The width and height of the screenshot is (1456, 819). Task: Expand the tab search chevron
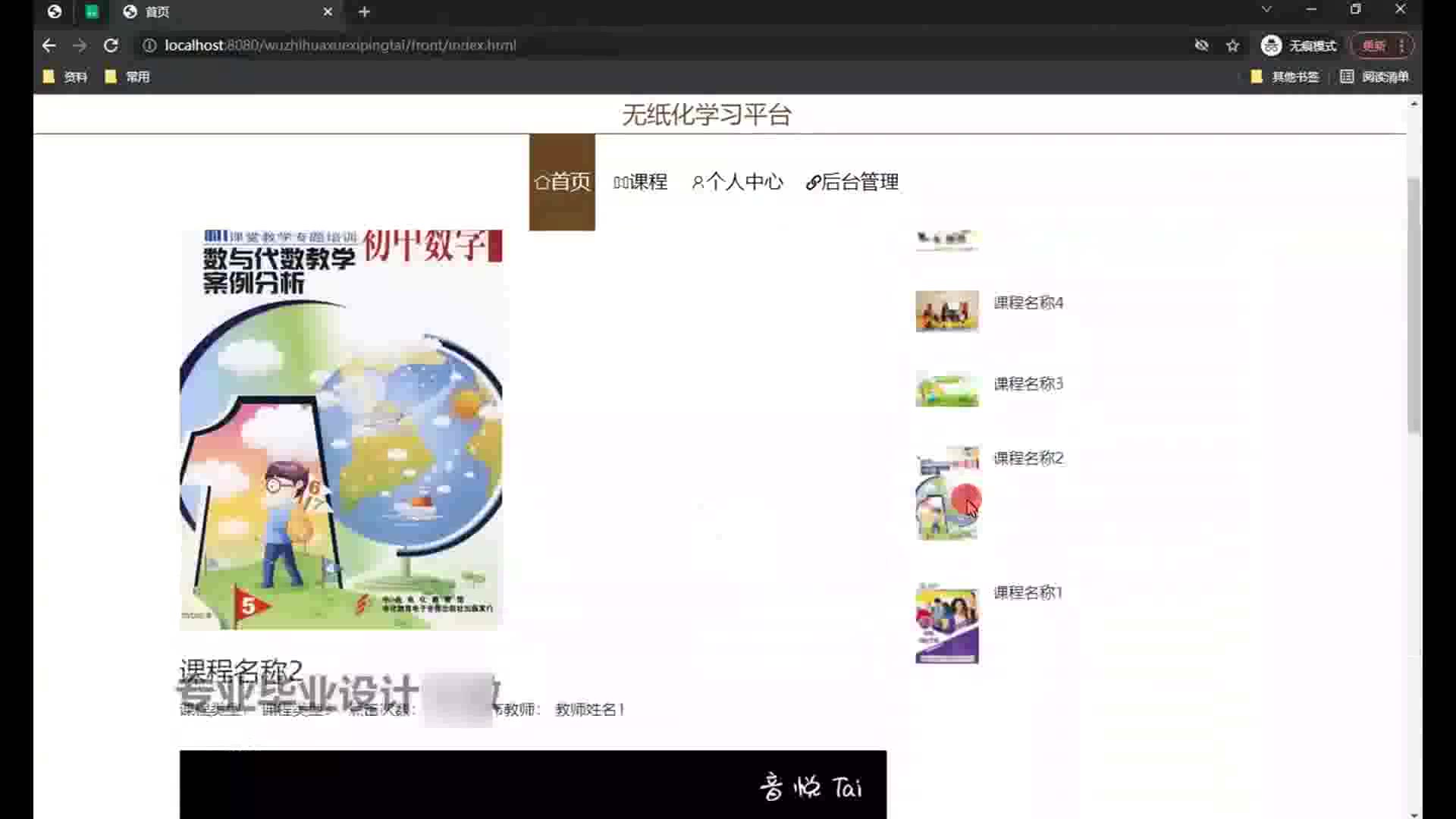[1266, 10]
